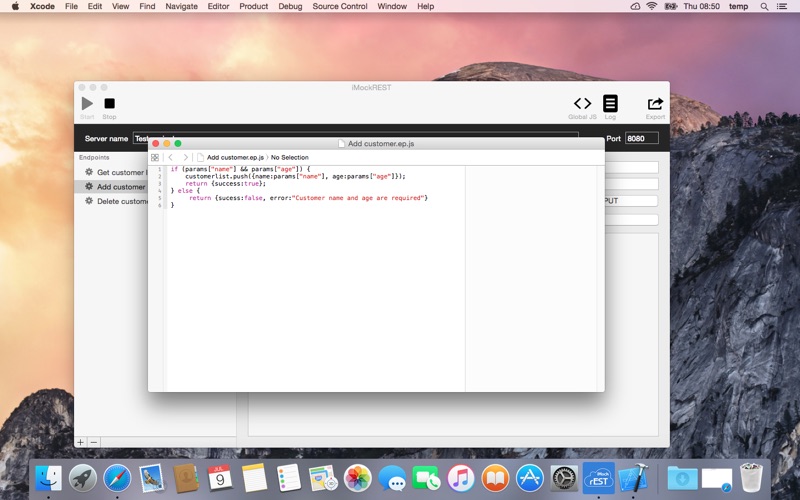Viewport: 800px width, 500px height.
Task: Open the Help menu
Action: 426,6
